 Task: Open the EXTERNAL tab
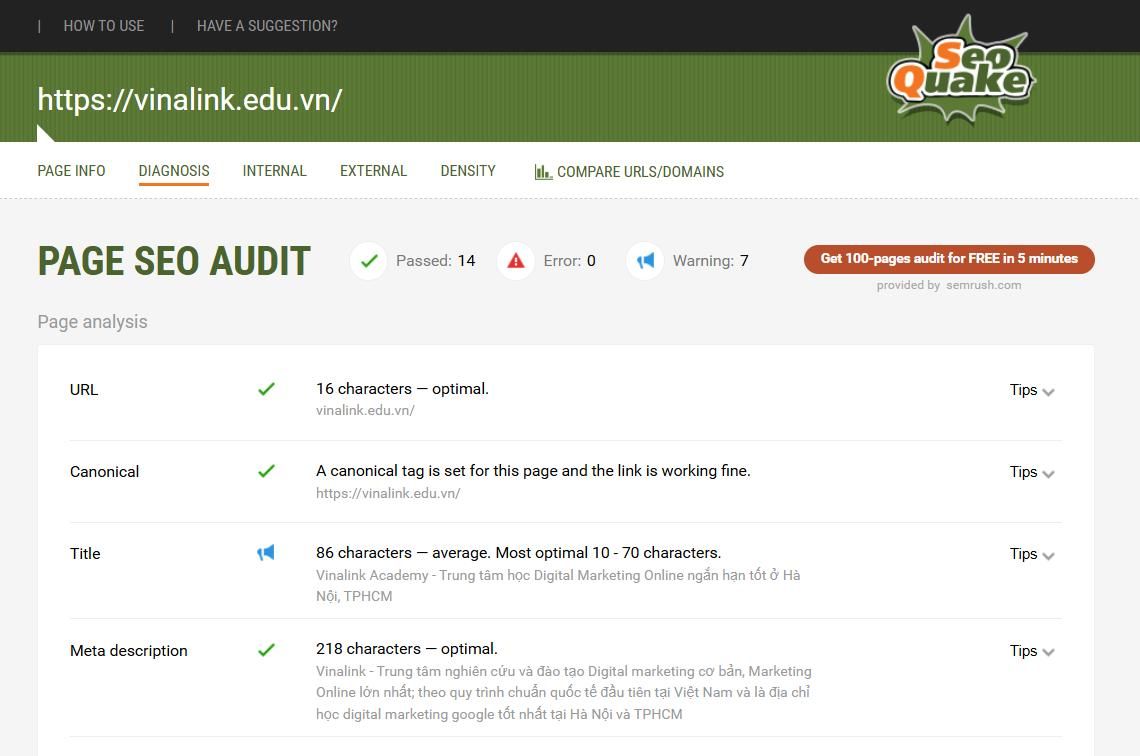point(373,171)
